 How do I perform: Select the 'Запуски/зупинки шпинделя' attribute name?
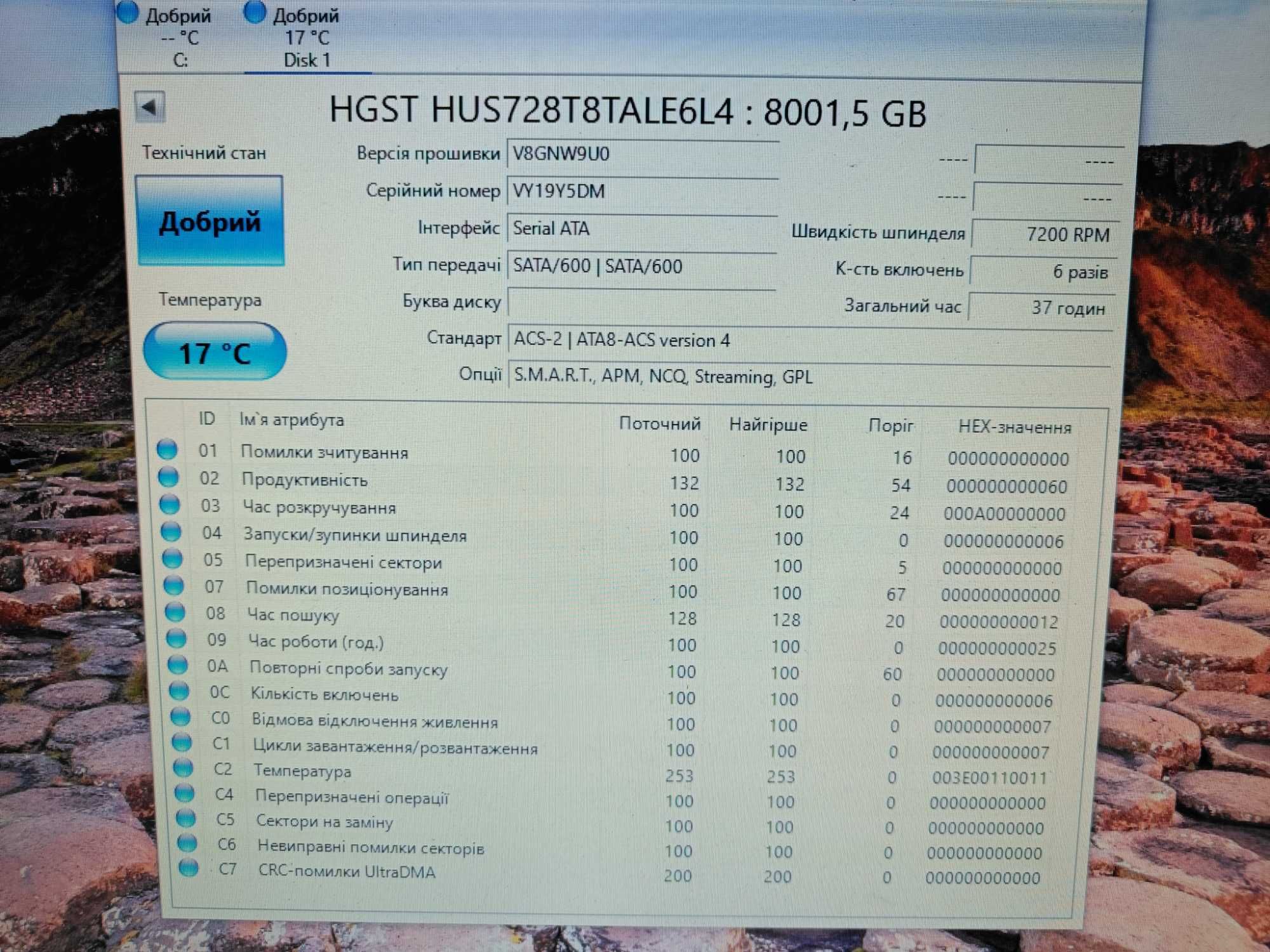(x=356, y=536)
